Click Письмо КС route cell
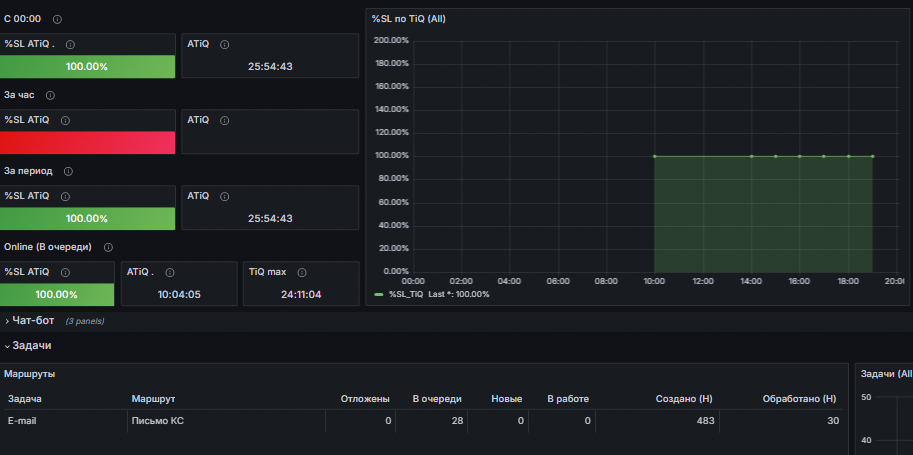This screenshot has height=455, width=913. (158, 420)
